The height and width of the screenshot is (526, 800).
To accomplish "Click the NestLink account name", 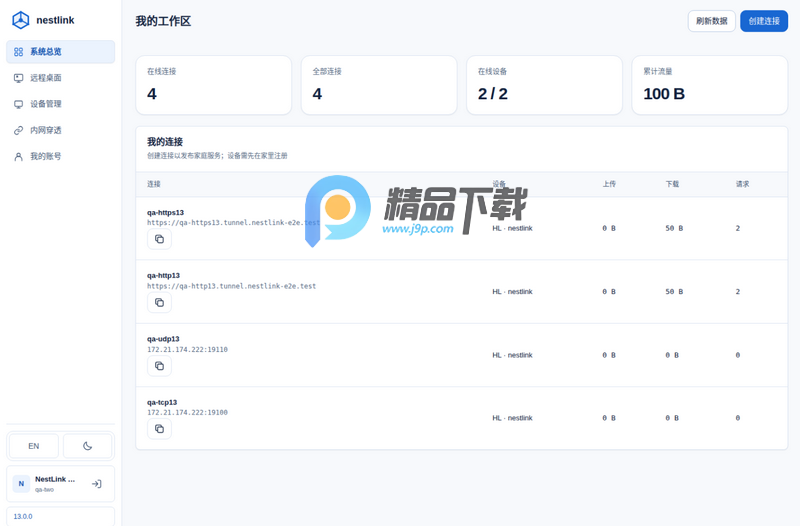I will pyautogui.click(x=55, y=479).
